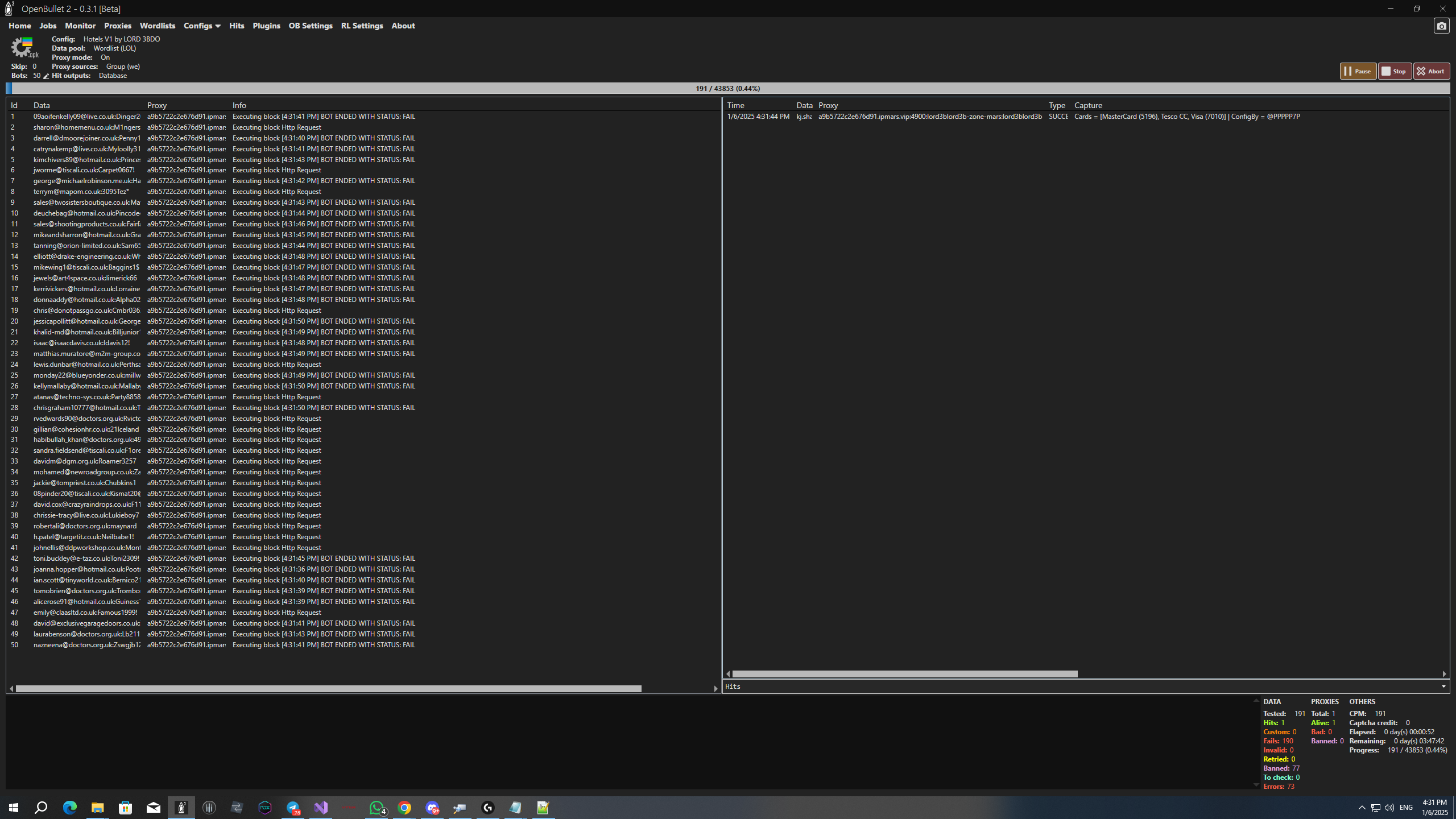Viewport: 1456px width, 819px height.
Task: Open the Configs dropdown menu
Action: tap(201, 26)
